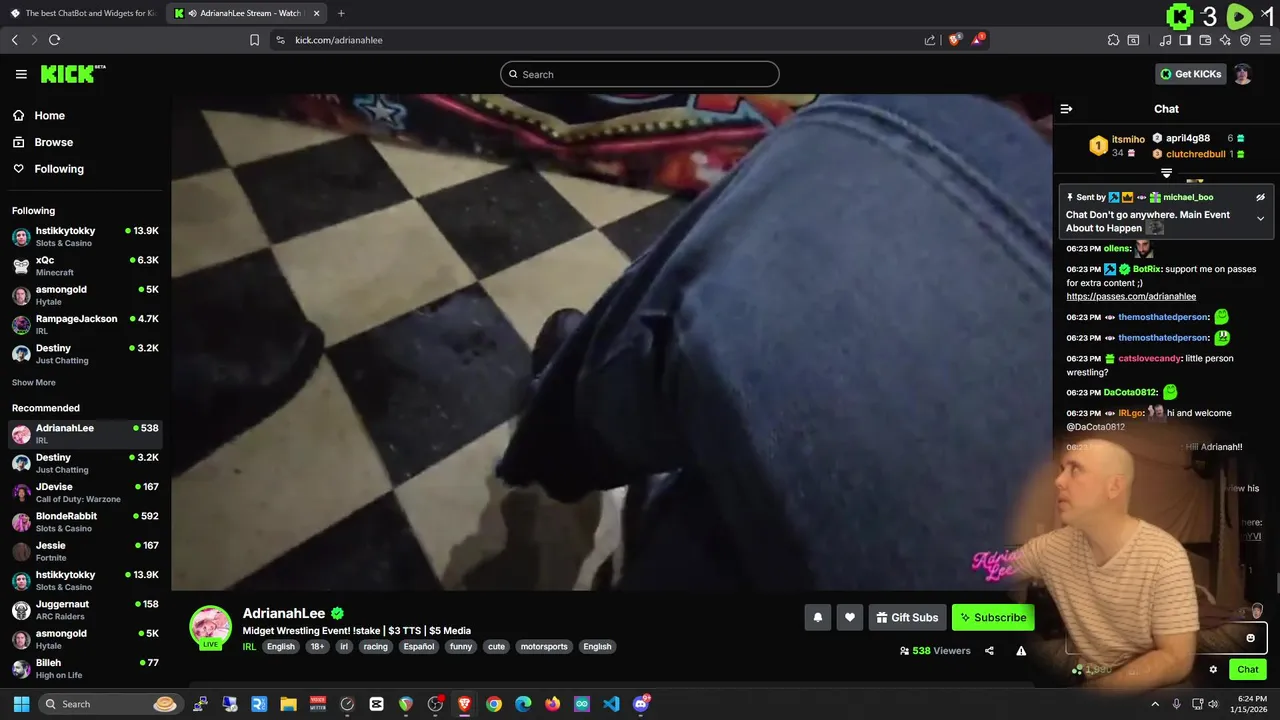Click the browser share icon in address bar
The image size is (1280, 720).
pos(930,40)
